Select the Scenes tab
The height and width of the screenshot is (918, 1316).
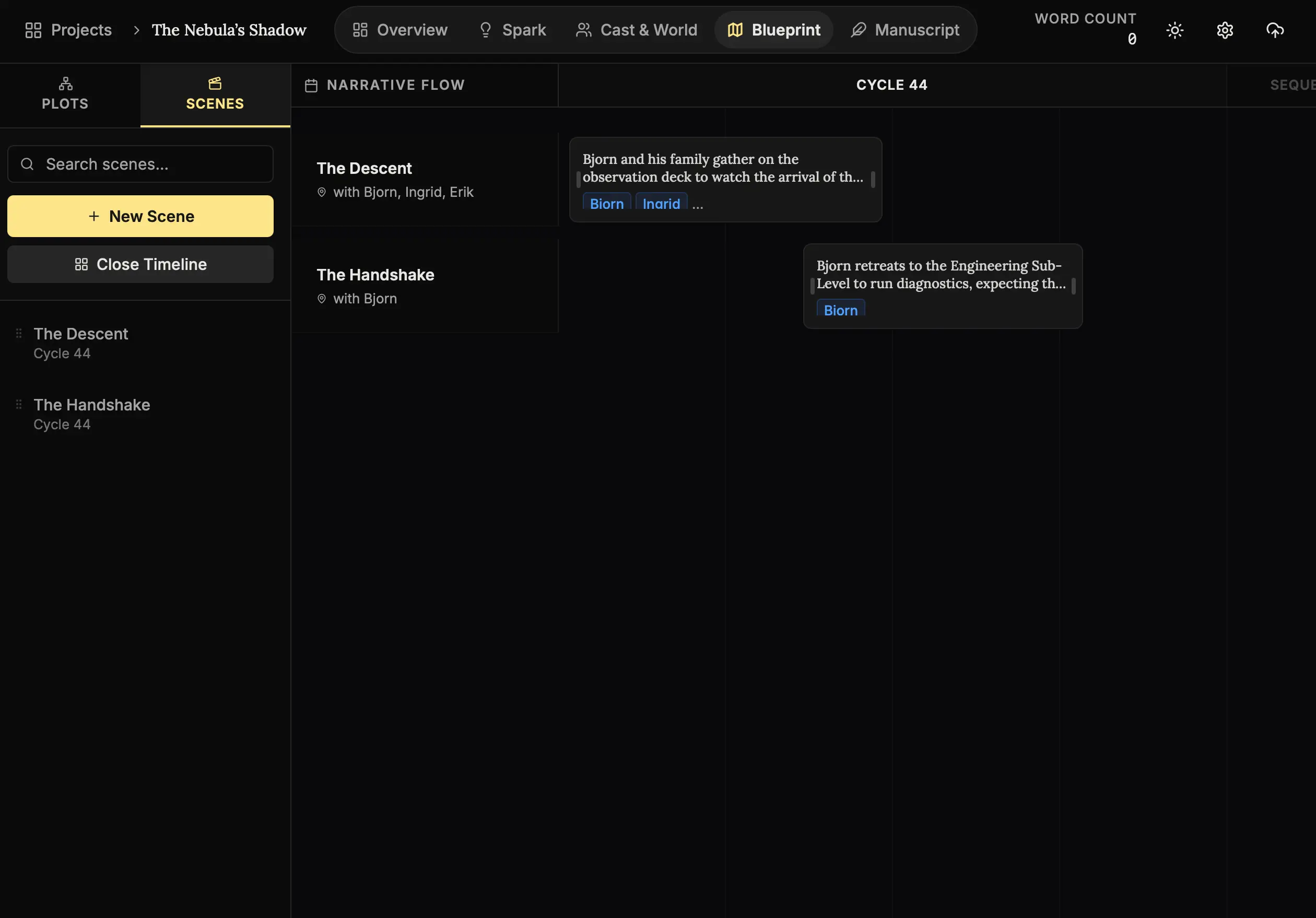(x=215, y=95)
